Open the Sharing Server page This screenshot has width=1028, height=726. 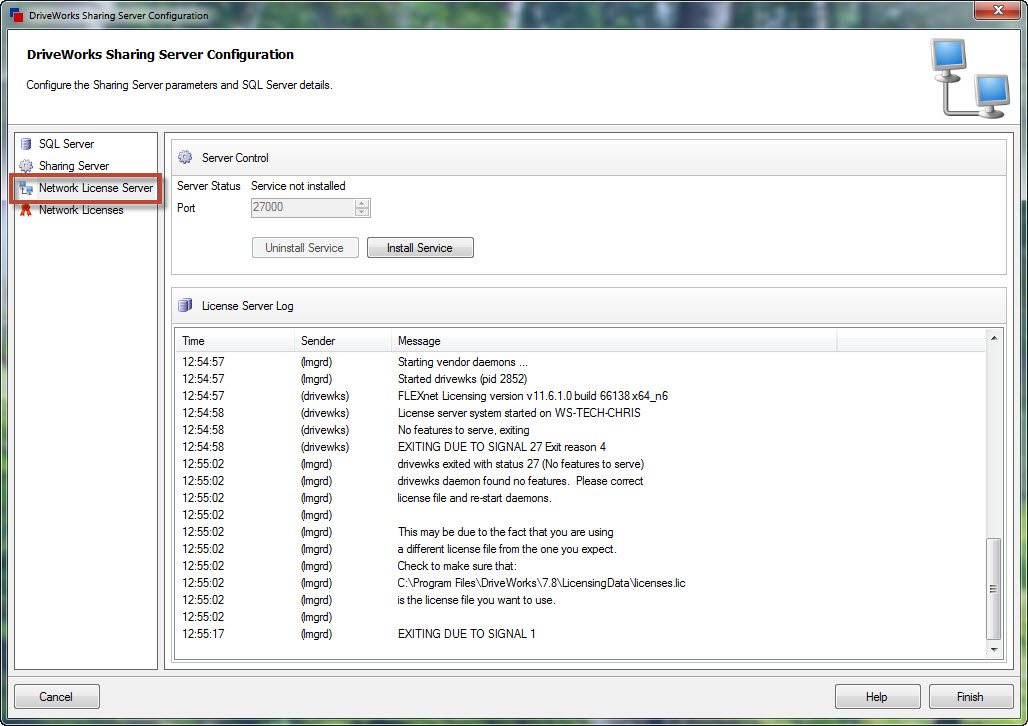coord(73,166)
